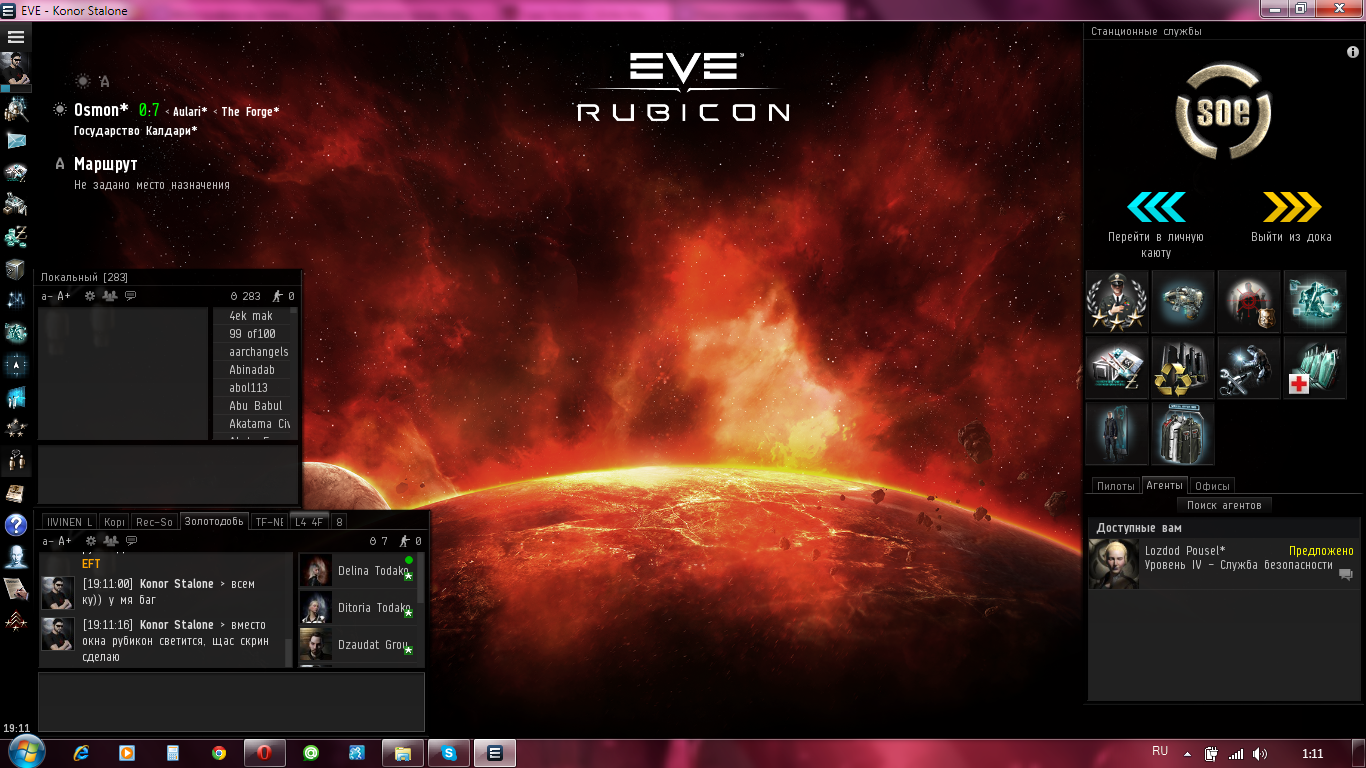Open Золотодобь channel settings gear icon

pyautogui.click(x=90, y=541)
